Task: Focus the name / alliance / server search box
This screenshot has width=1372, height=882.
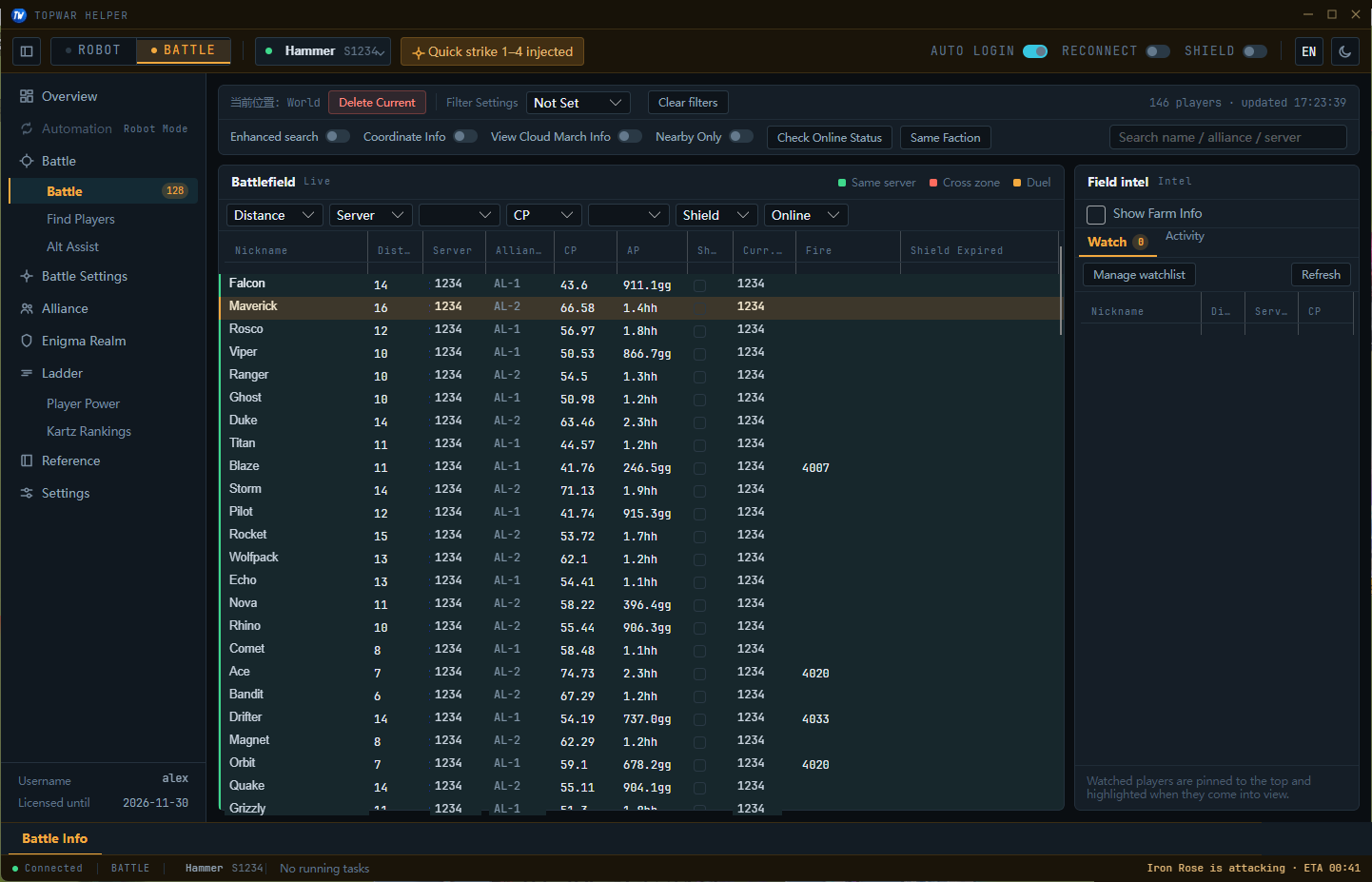Action: pyautogui.click(x=1228, y=137)
